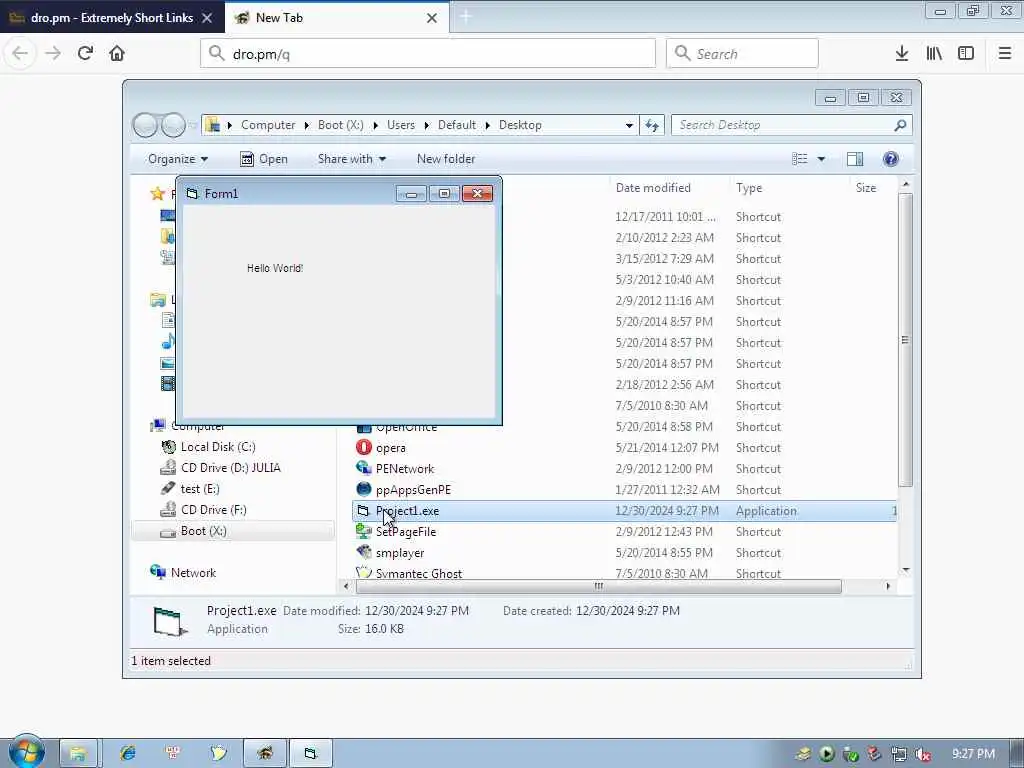Open Windows Explorer from taskbar

click(78, 754)
